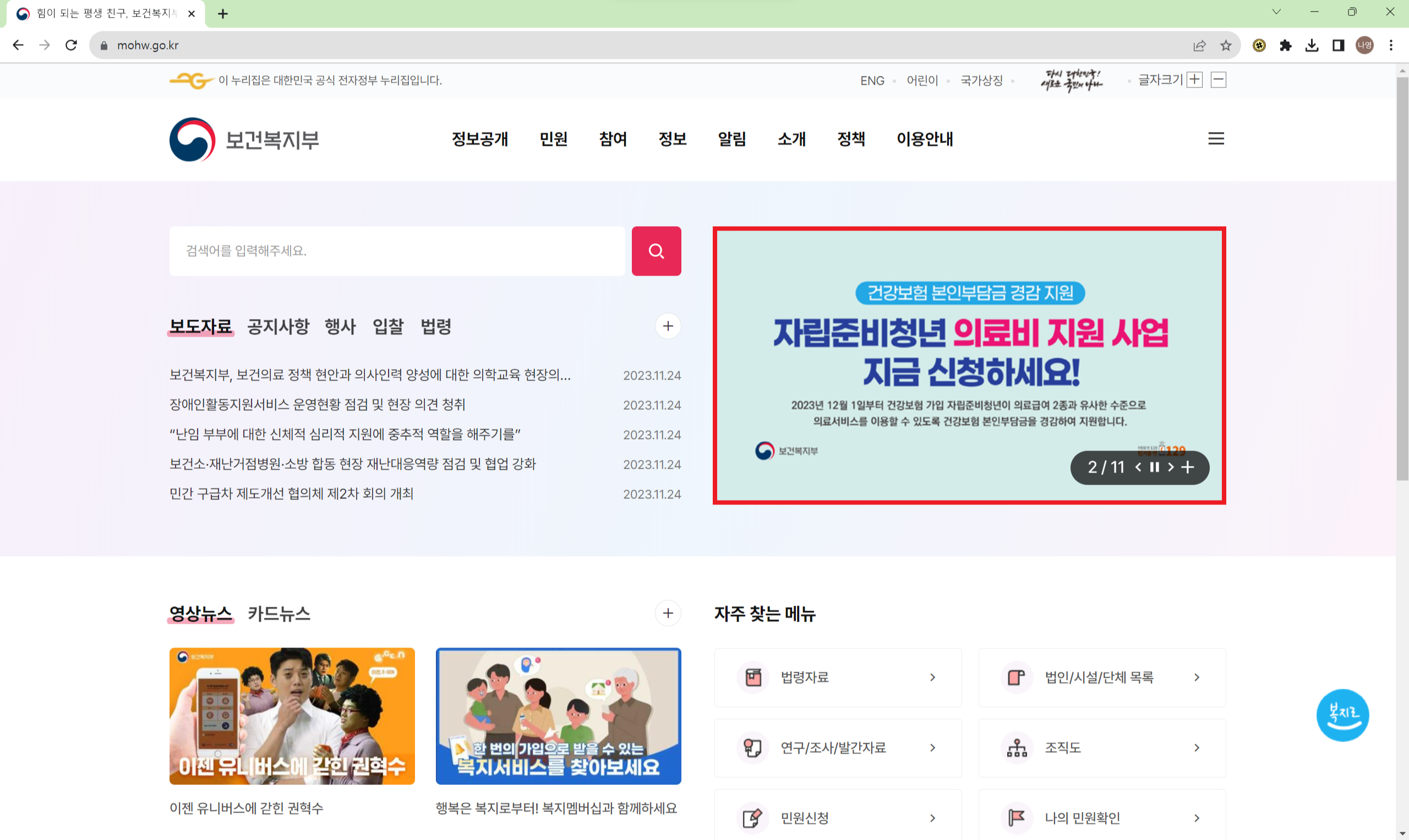Click the 나의 민원확인 flag icon
Image resolution: width=1409 pixels, height=840 pixels.
point(1016,817)
